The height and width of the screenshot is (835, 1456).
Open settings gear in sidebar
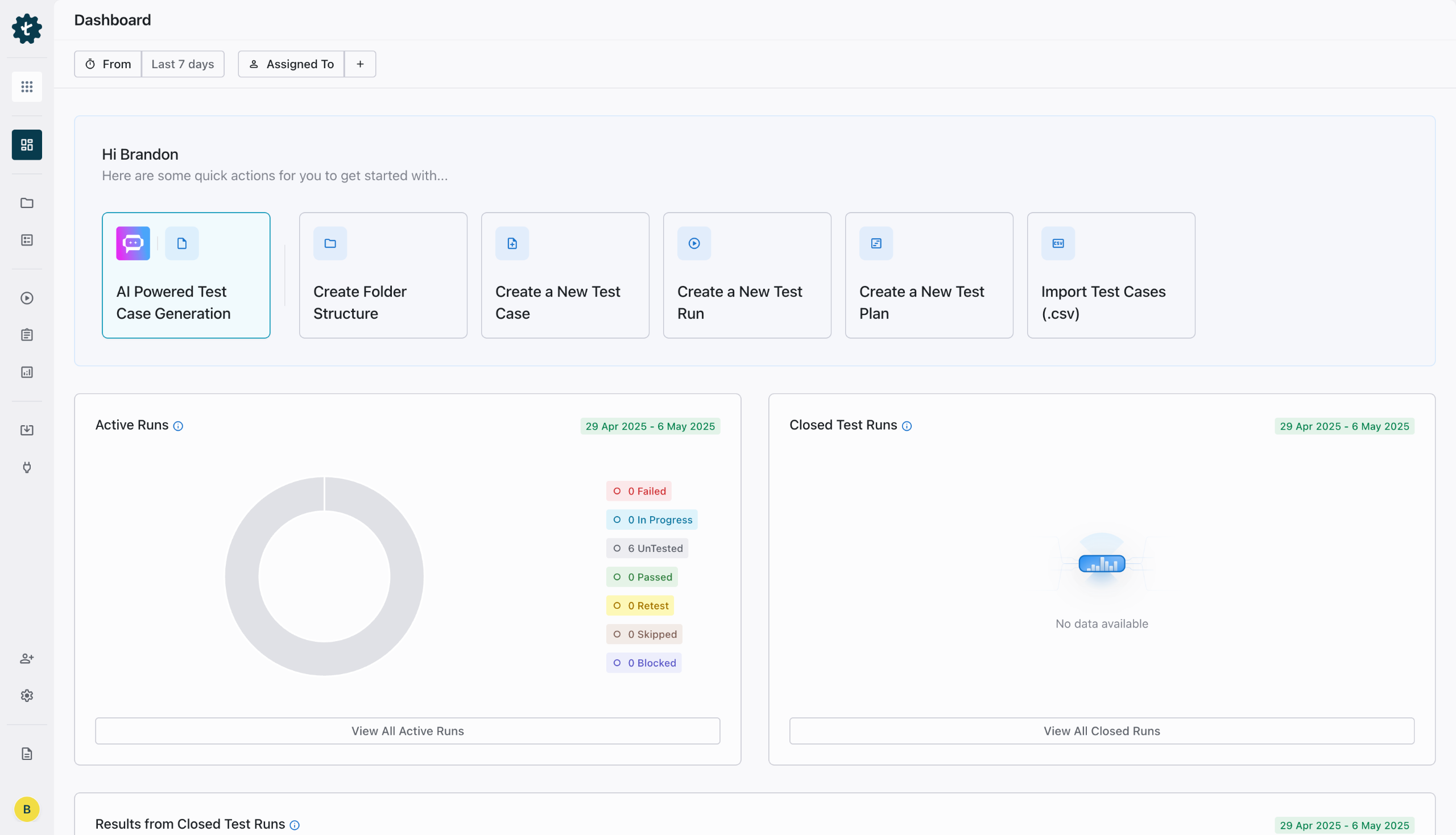pyautogui.click(x=27, y=696)
